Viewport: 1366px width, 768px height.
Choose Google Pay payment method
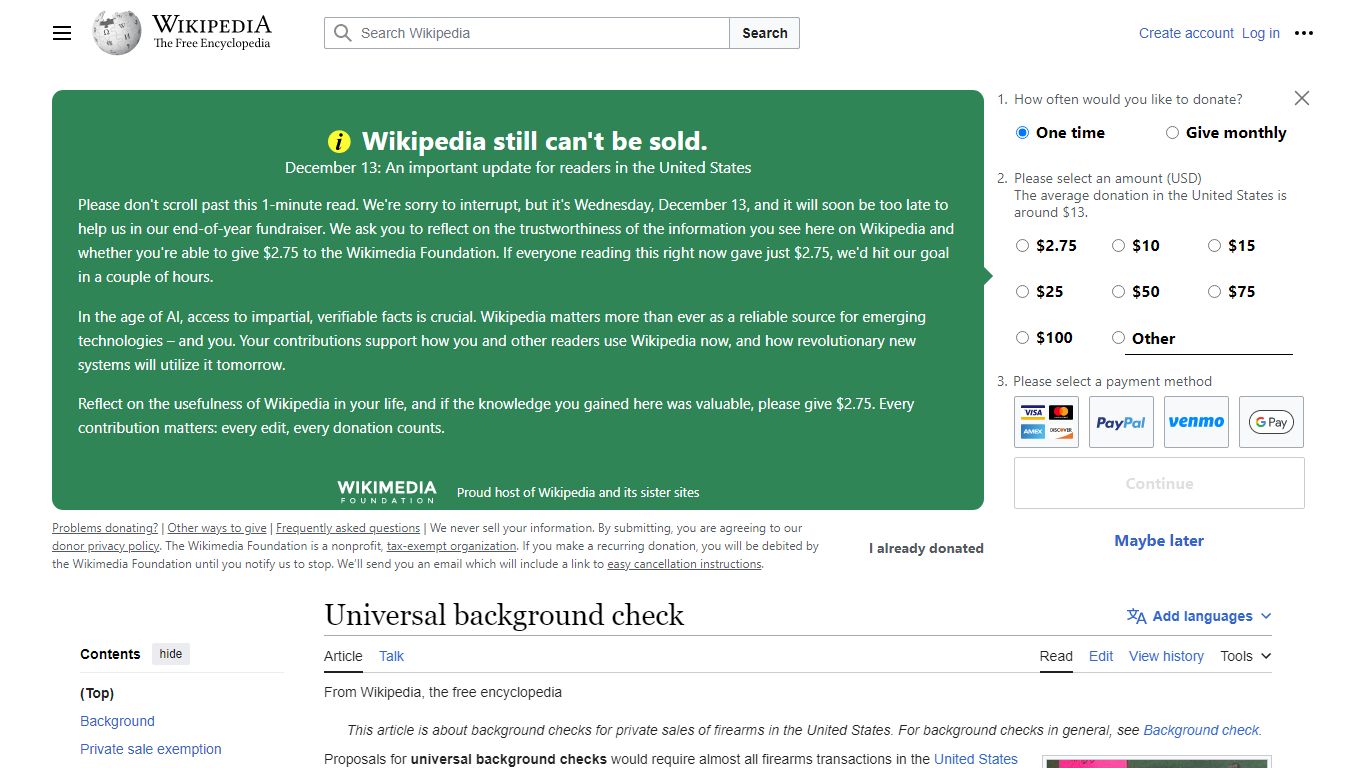click(x=1271, y=422)
